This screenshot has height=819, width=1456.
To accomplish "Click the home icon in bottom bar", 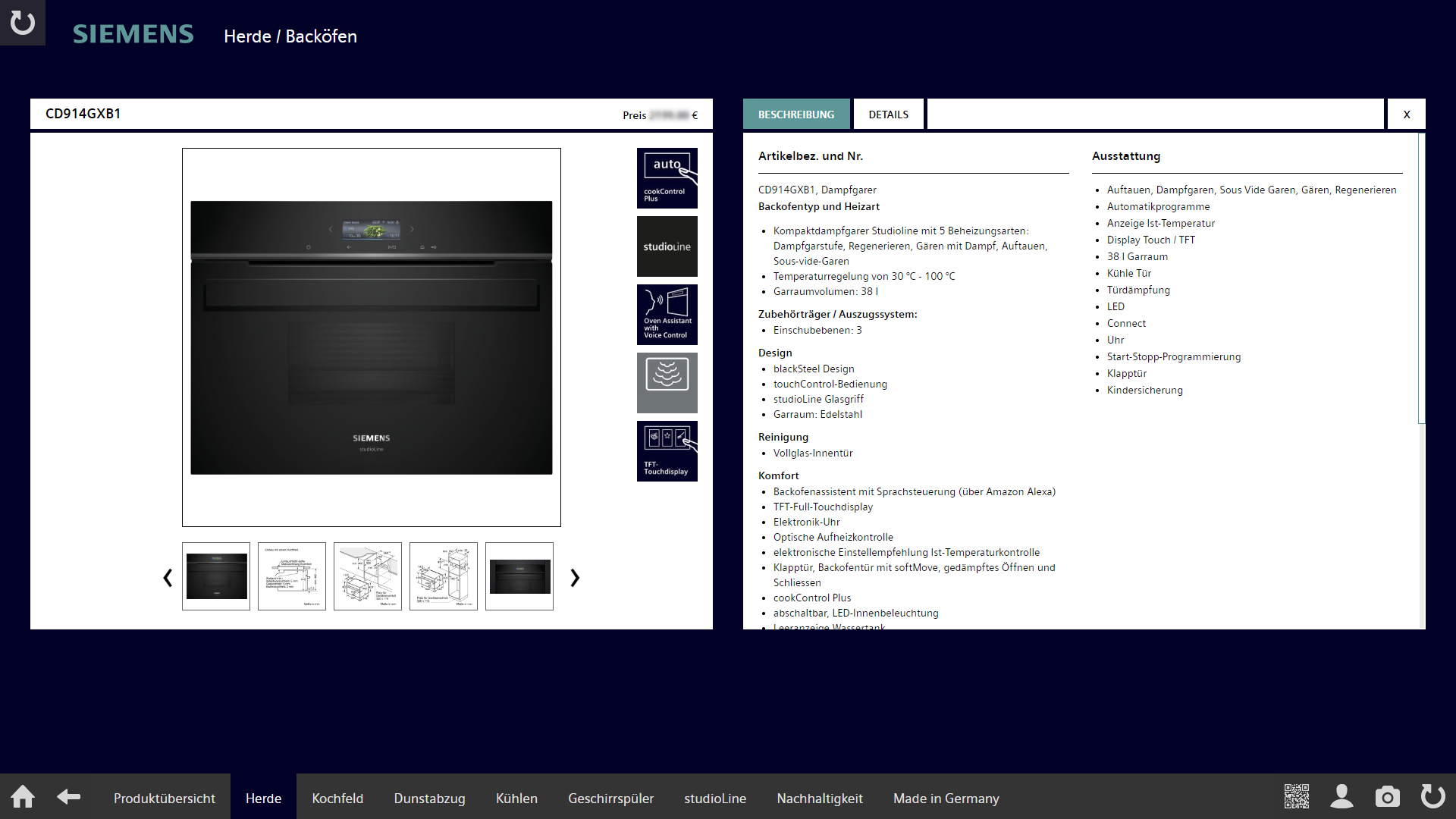I will point(23,797).
